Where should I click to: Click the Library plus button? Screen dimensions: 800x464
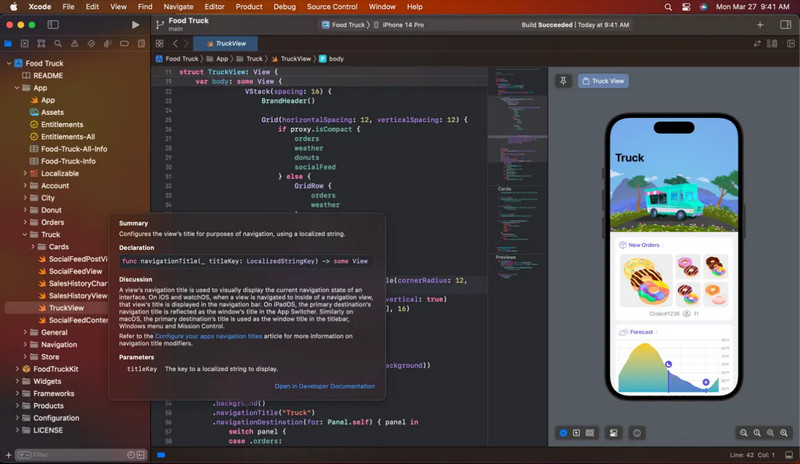point(760,25)
